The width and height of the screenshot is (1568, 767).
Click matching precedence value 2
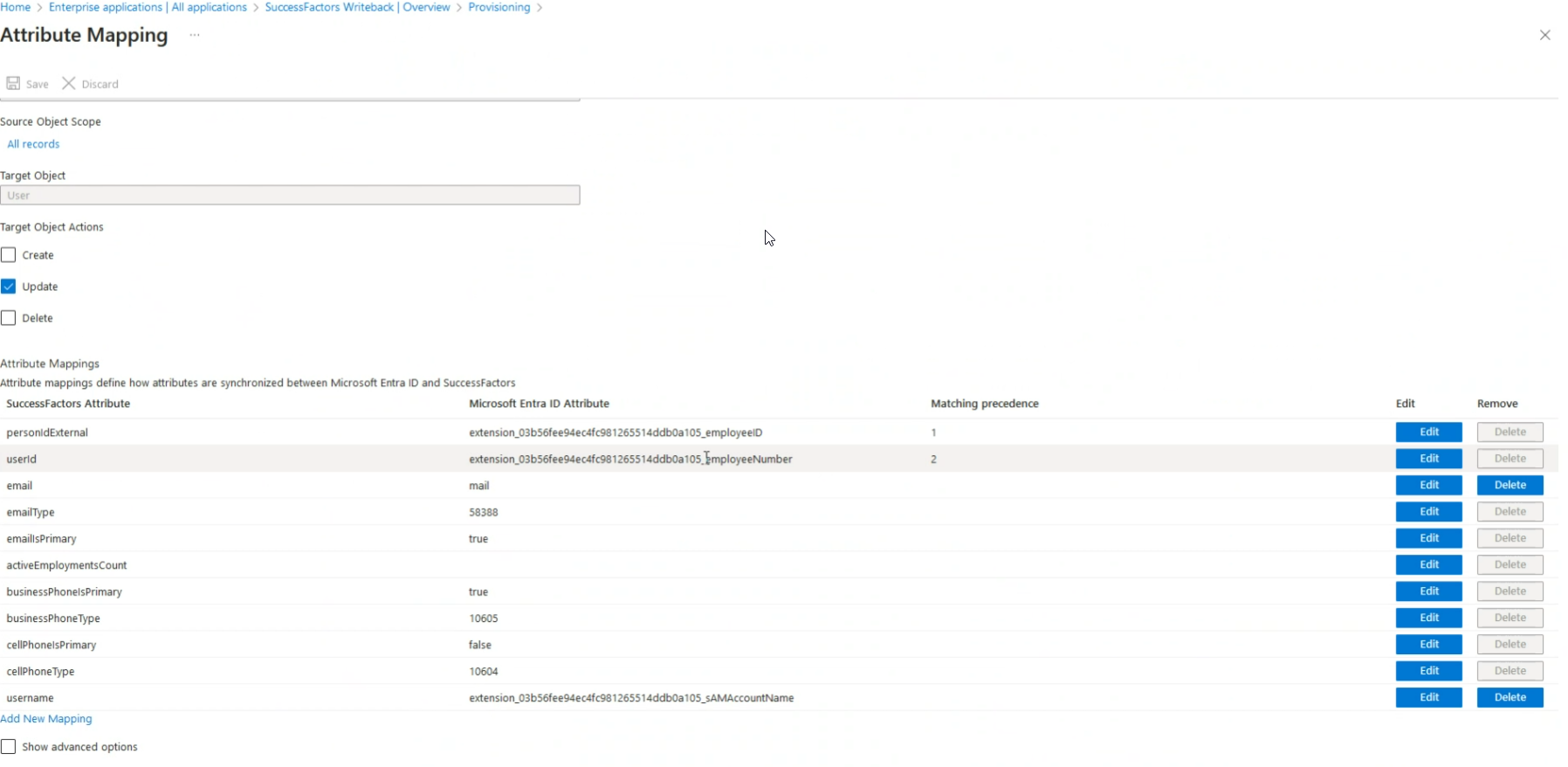pos(933,459)
